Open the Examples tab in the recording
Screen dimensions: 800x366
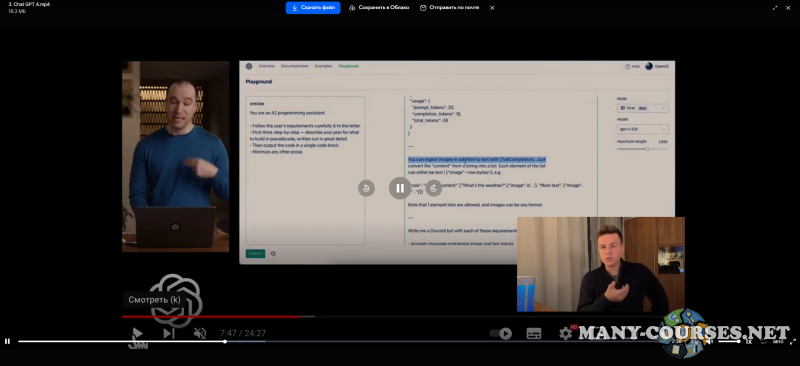click(323, 66)
